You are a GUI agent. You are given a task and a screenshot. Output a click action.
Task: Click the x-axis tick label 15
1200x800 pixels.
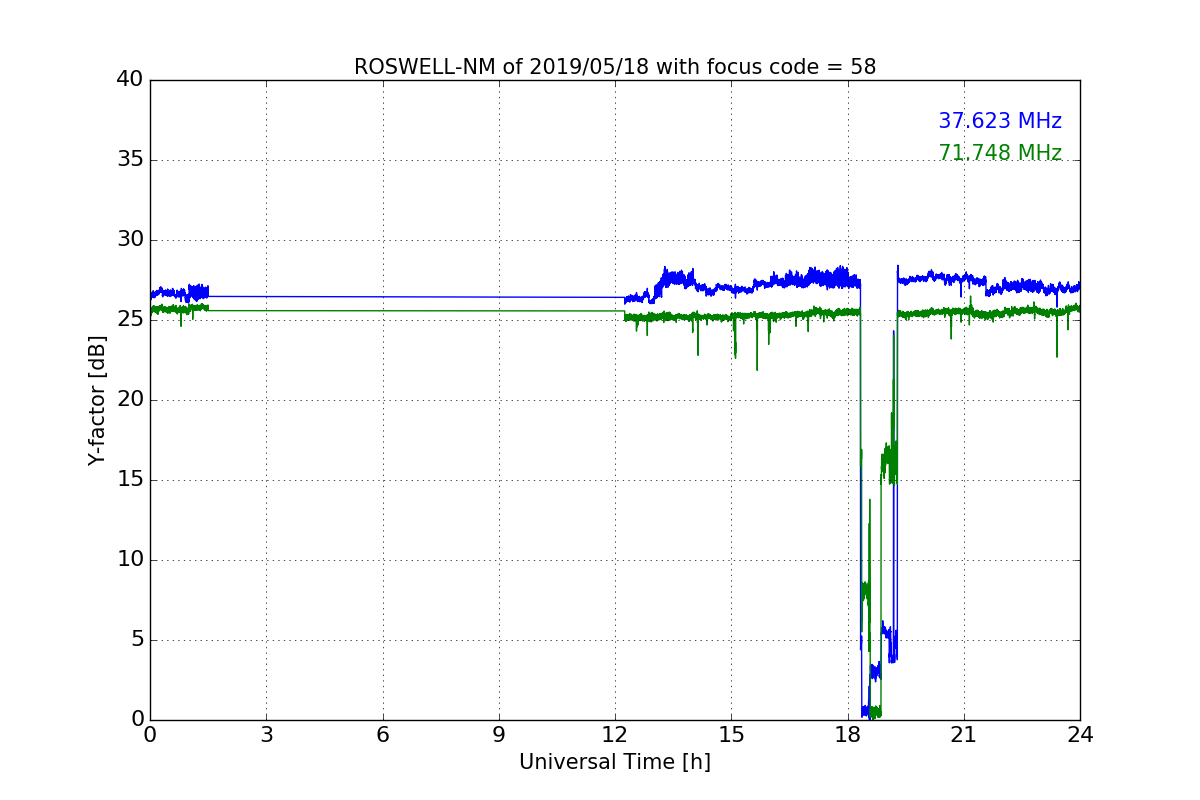[x=731, y=735]
